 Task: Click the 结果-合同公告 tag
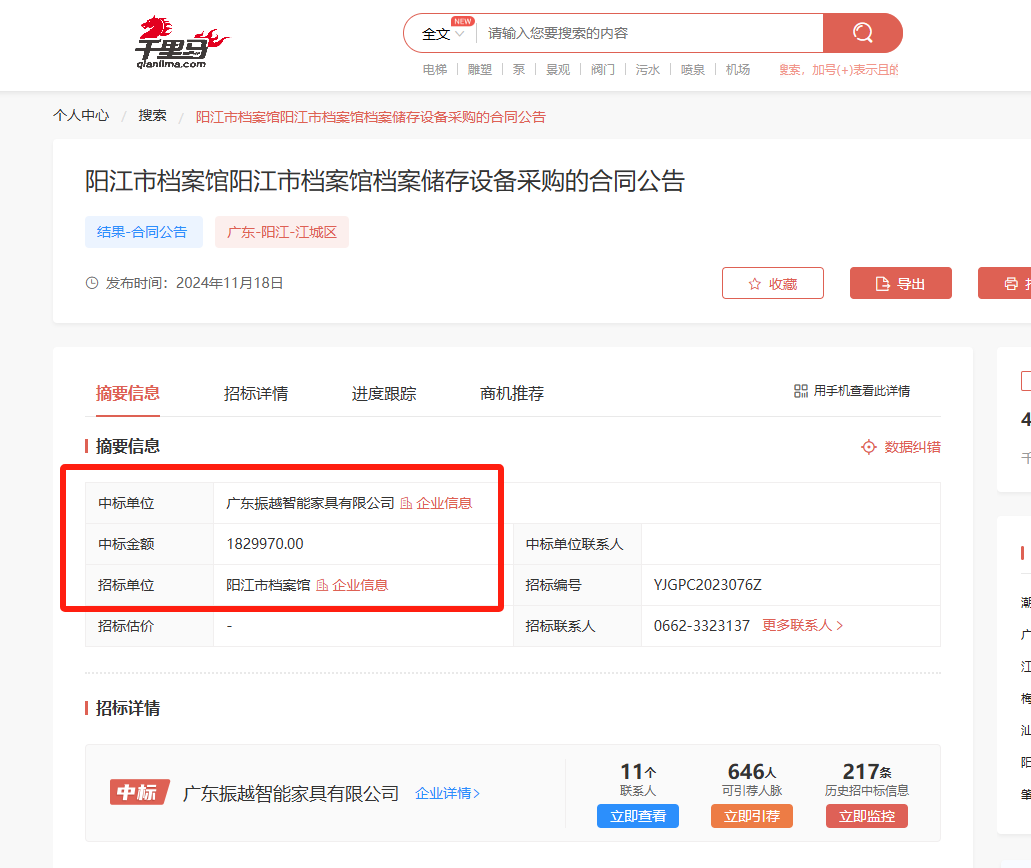coord(143,232)
